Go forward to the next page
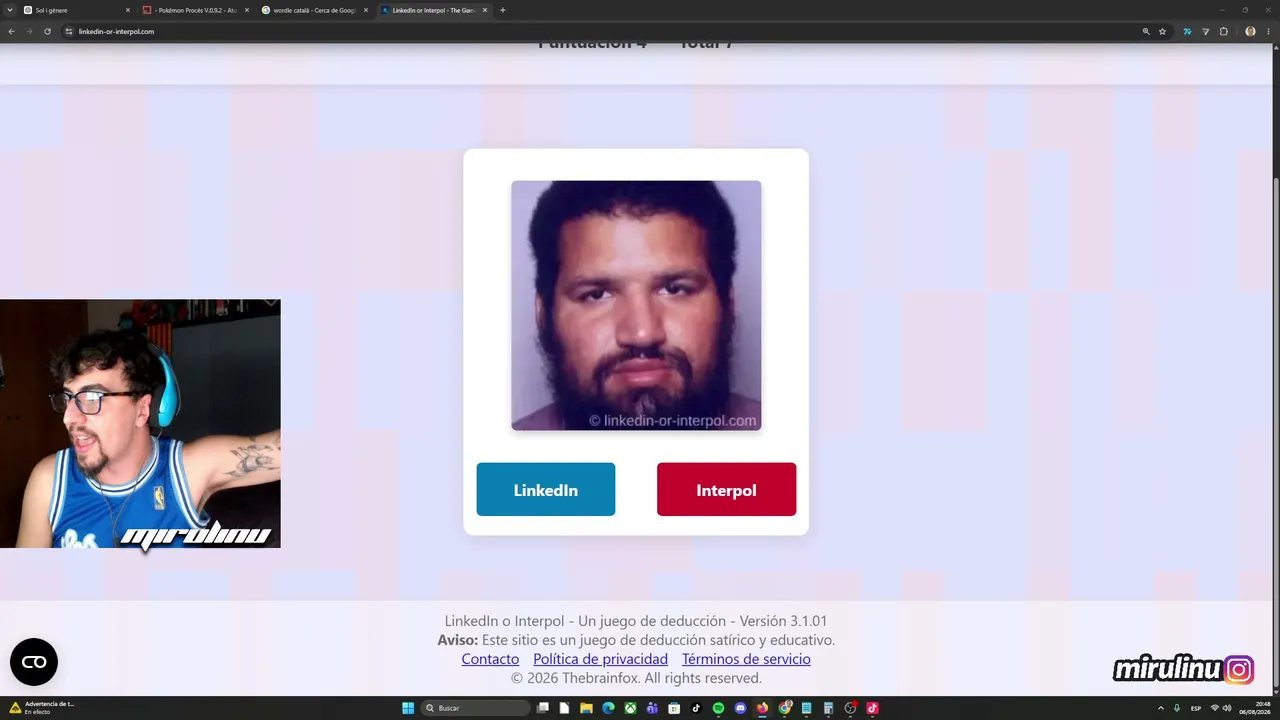 click(x=29, y=31)
